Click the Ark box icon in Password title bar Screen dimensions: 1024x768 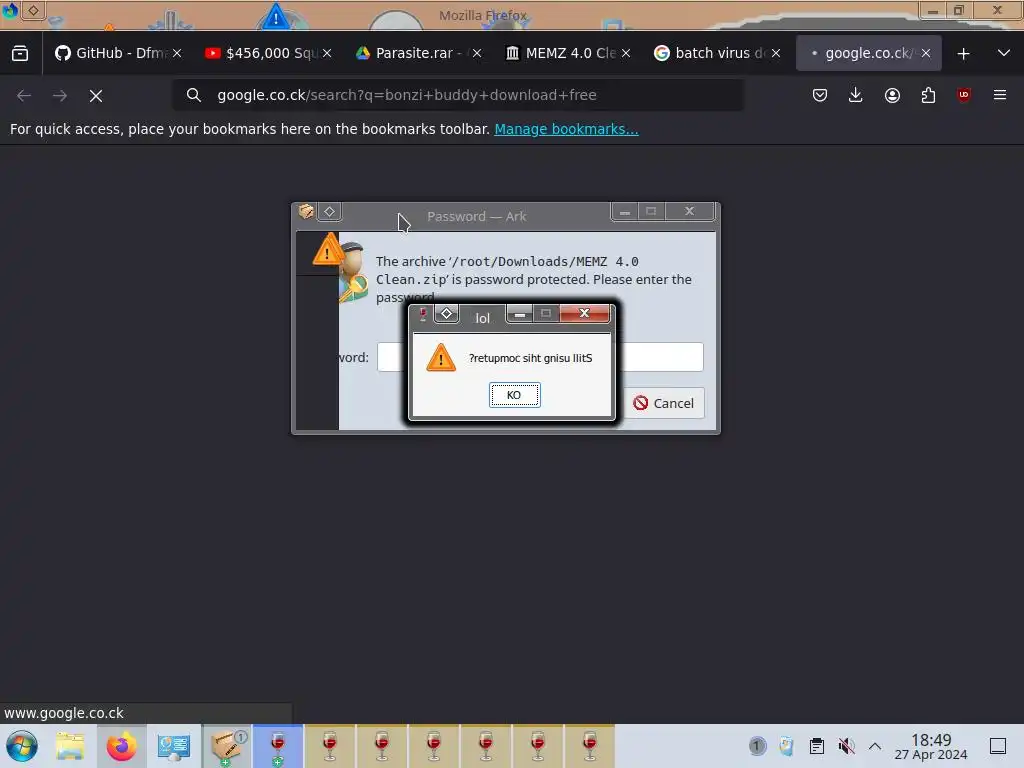pos(306,211)
